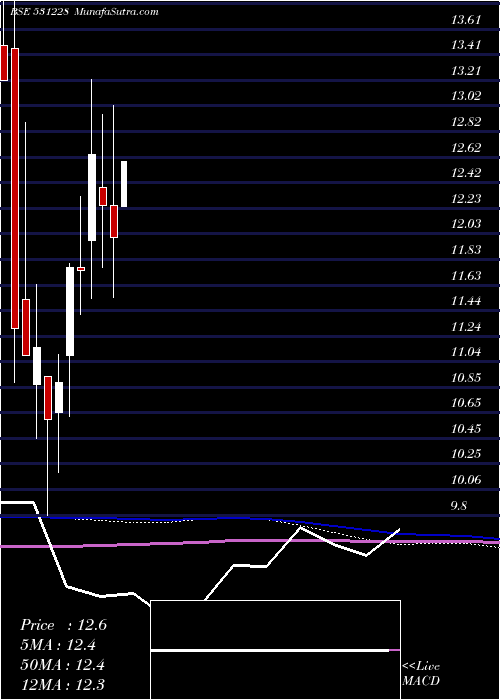Click the 12.42 price axis label
500x700 pixels.
(466, 173)
